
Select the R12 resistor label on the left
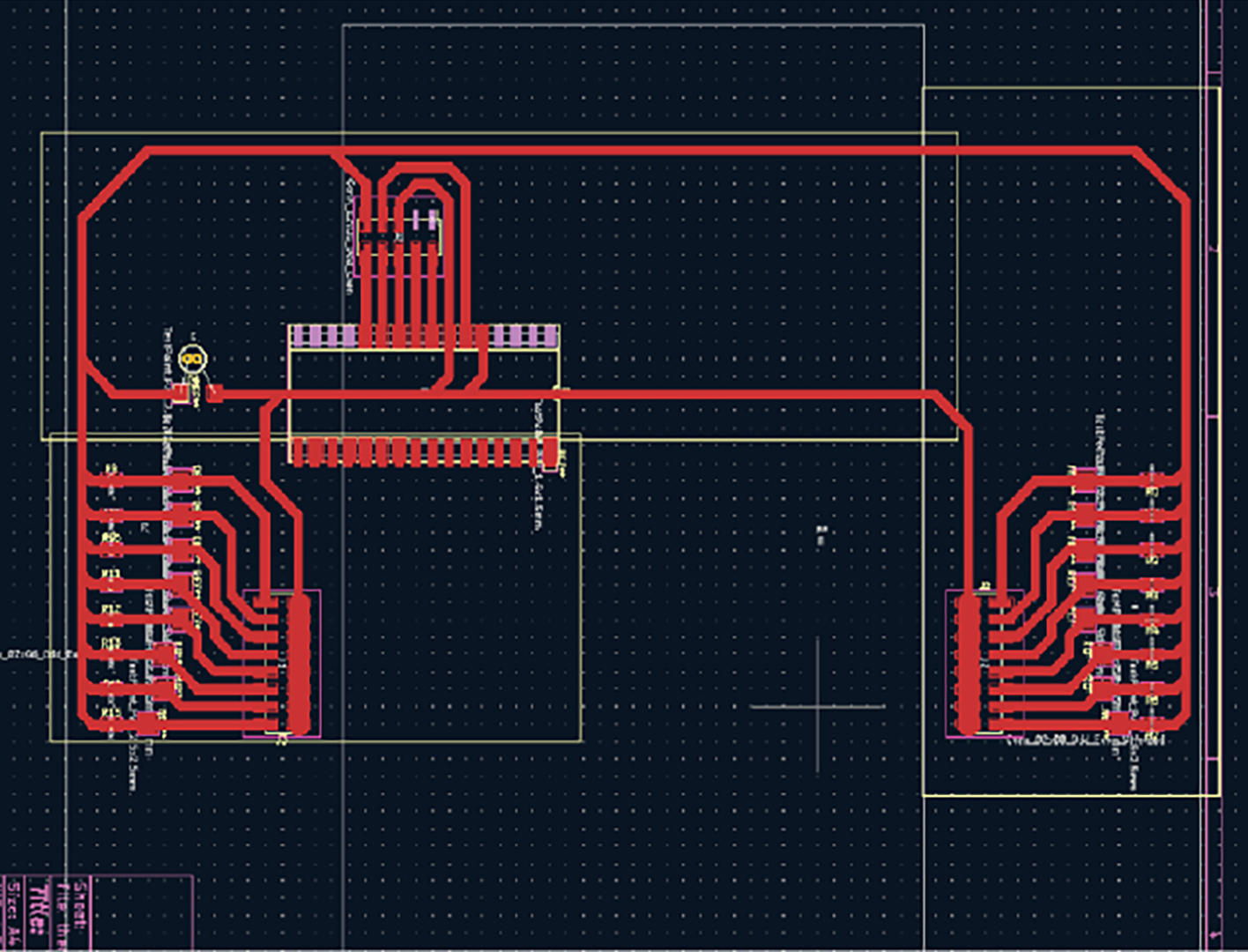click(111, 609)
